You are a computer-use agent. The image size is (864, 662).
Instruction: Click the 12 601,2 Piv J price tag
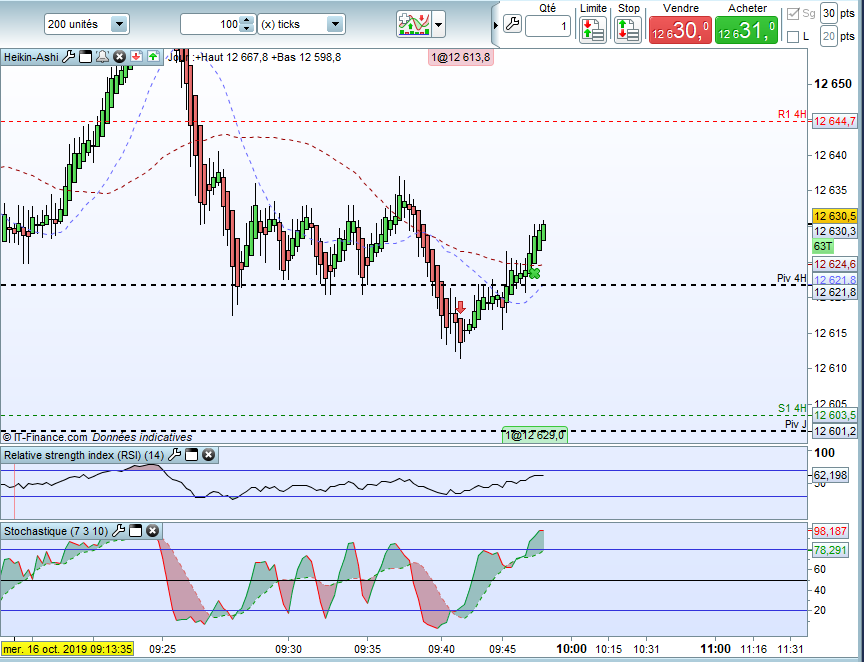pyautogui.click(x=835, y=430)
